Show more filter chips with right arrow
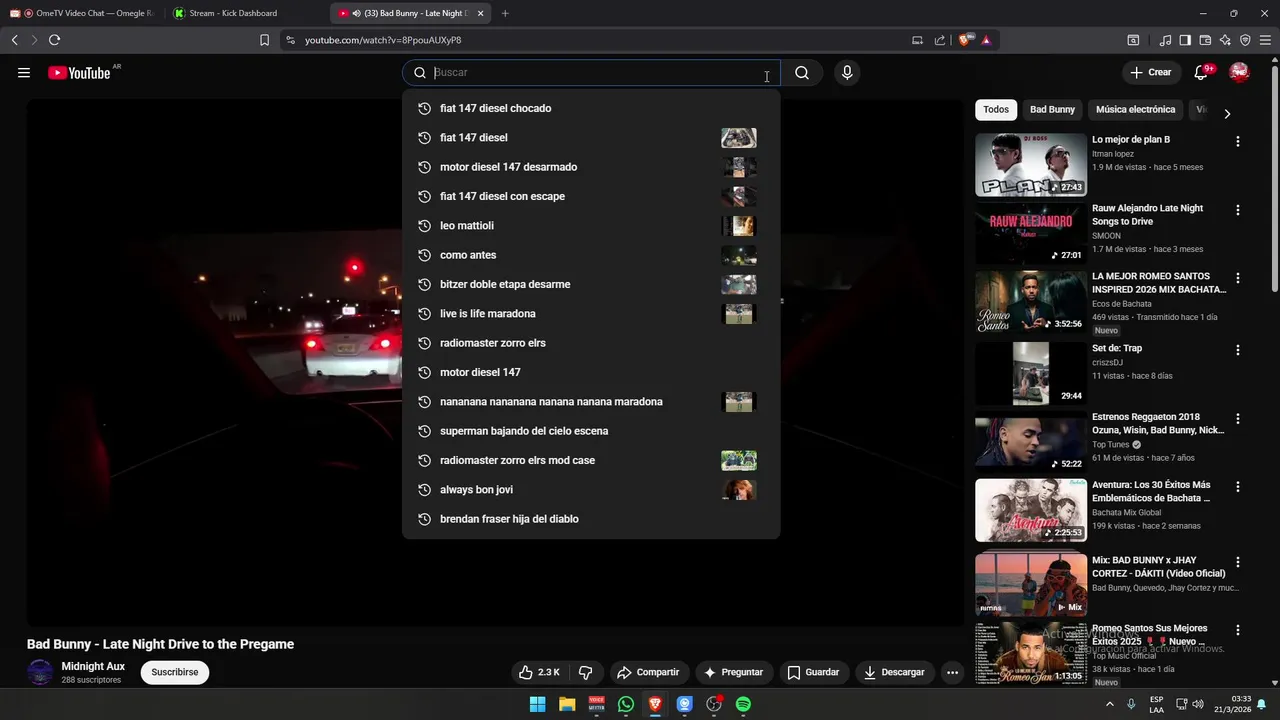Image resolution: width=1280 pixels, height=720 pixels. coord(1227,113)
